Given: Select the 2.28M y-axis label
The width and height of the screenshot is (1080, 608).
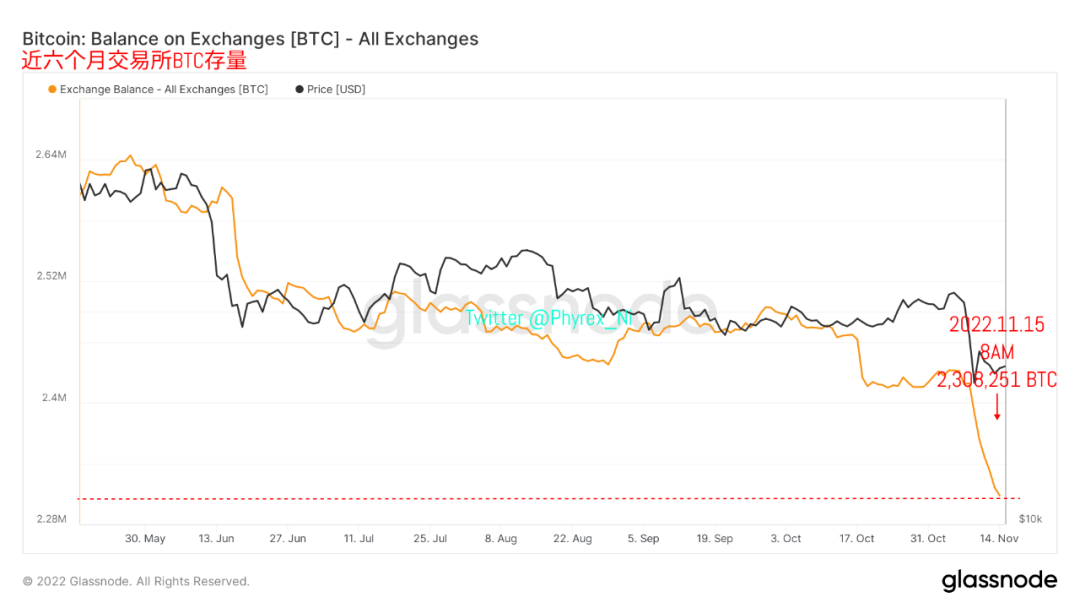Looking at the screenshot, I should pyautogui.click(x=51, y=519).
